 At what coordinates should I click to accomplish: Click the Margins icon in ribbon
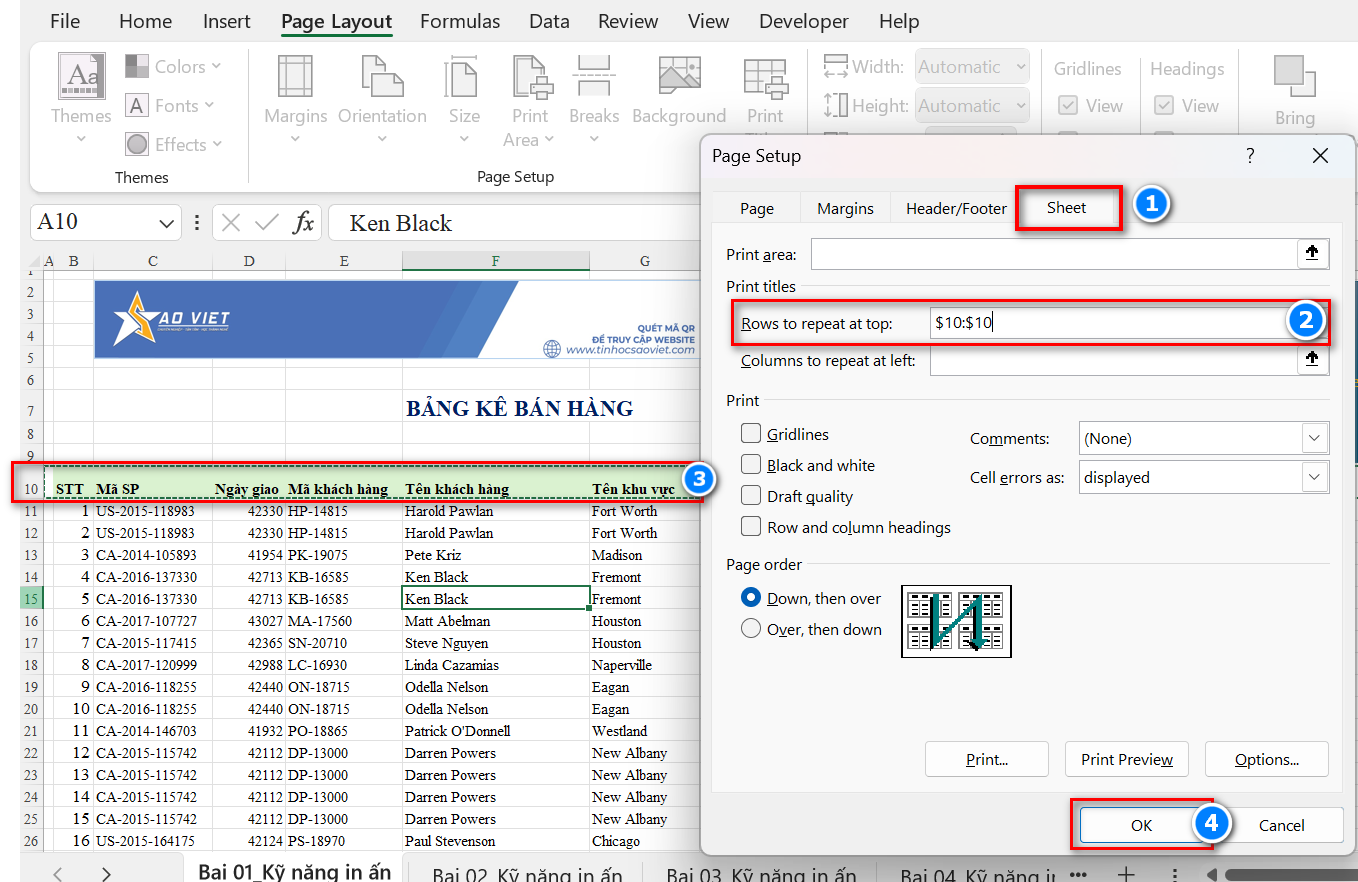point(295,77)
